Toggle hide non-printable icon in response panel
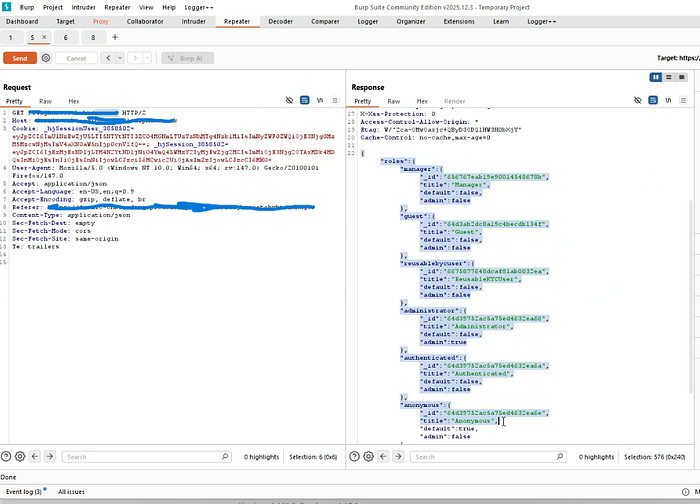The width and height of the screenshot is (700, 504). click(638, 100)
